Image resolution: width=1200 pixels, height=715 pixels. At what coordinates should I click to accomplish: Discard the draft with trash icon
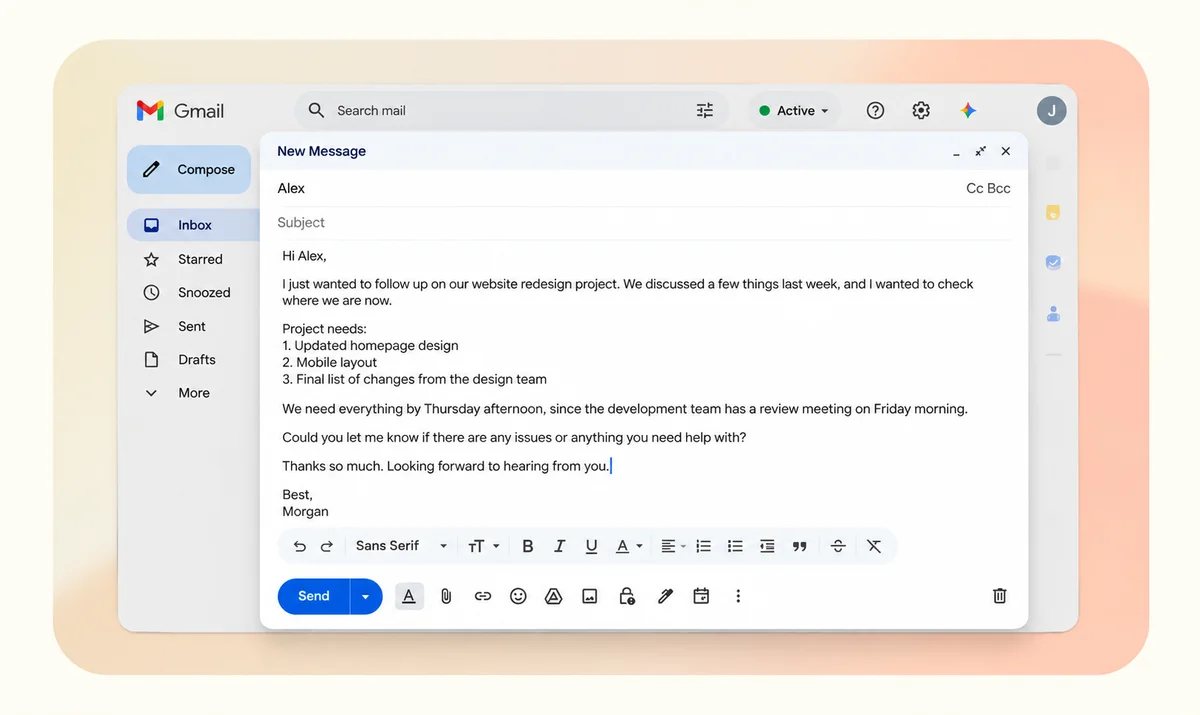999,596
